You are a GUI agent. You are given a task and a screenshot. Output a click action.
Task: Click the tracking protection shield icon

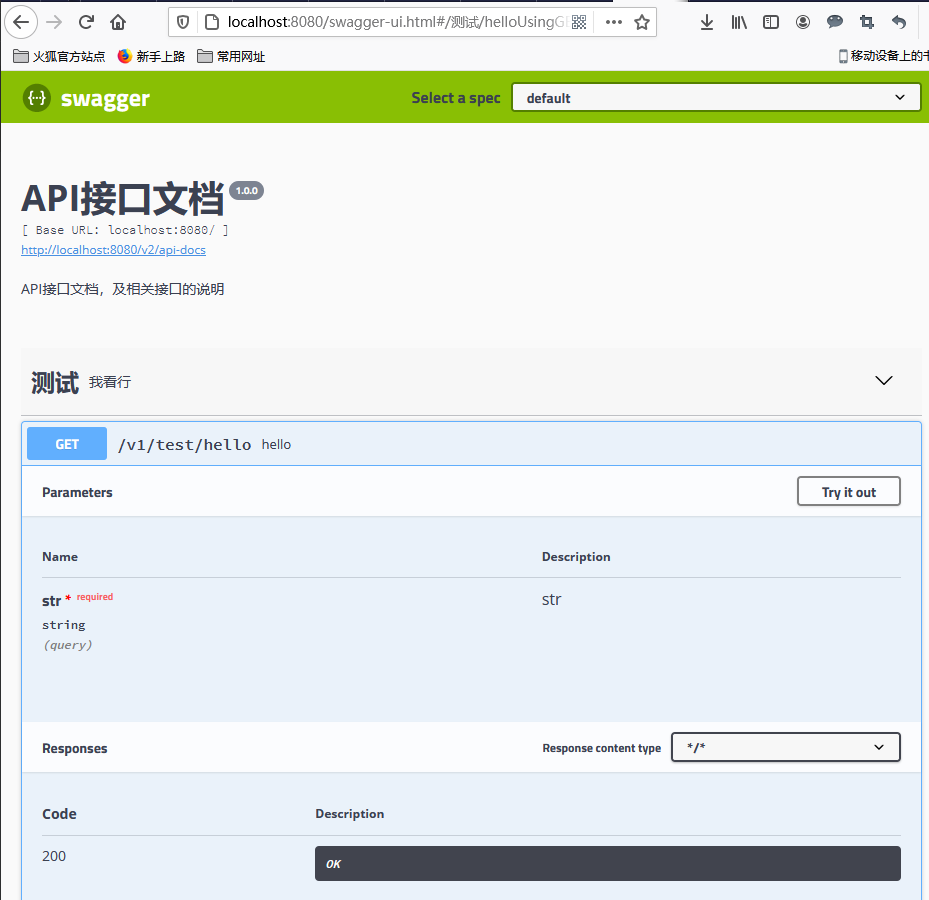pos(183,23)
